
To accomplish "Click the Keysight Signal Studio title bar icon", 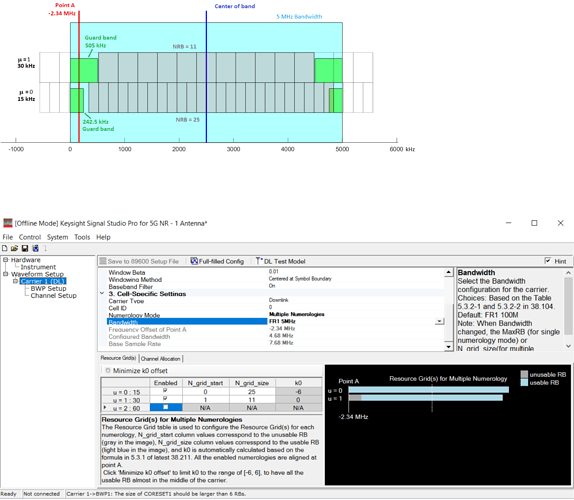I will click(x=8, y=223).
